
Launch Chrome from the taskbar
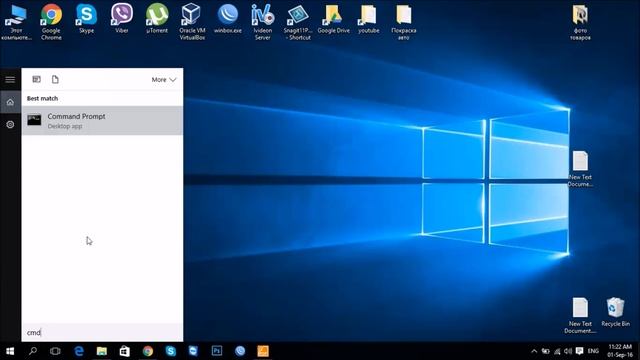point(148,351)
